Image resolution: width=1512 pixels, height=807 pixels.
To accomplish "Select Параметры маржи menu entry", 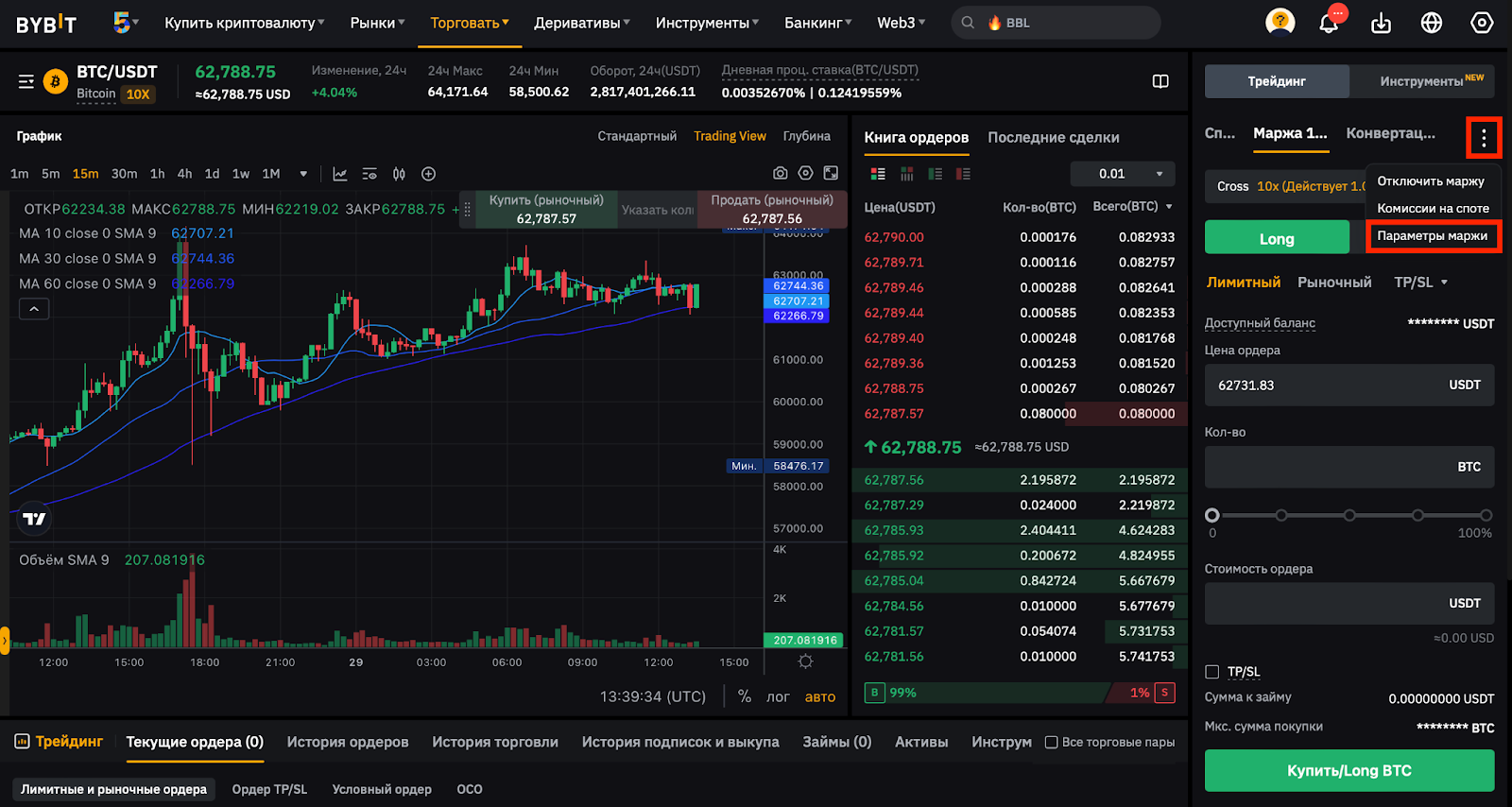I will [x=1433, y=235].
